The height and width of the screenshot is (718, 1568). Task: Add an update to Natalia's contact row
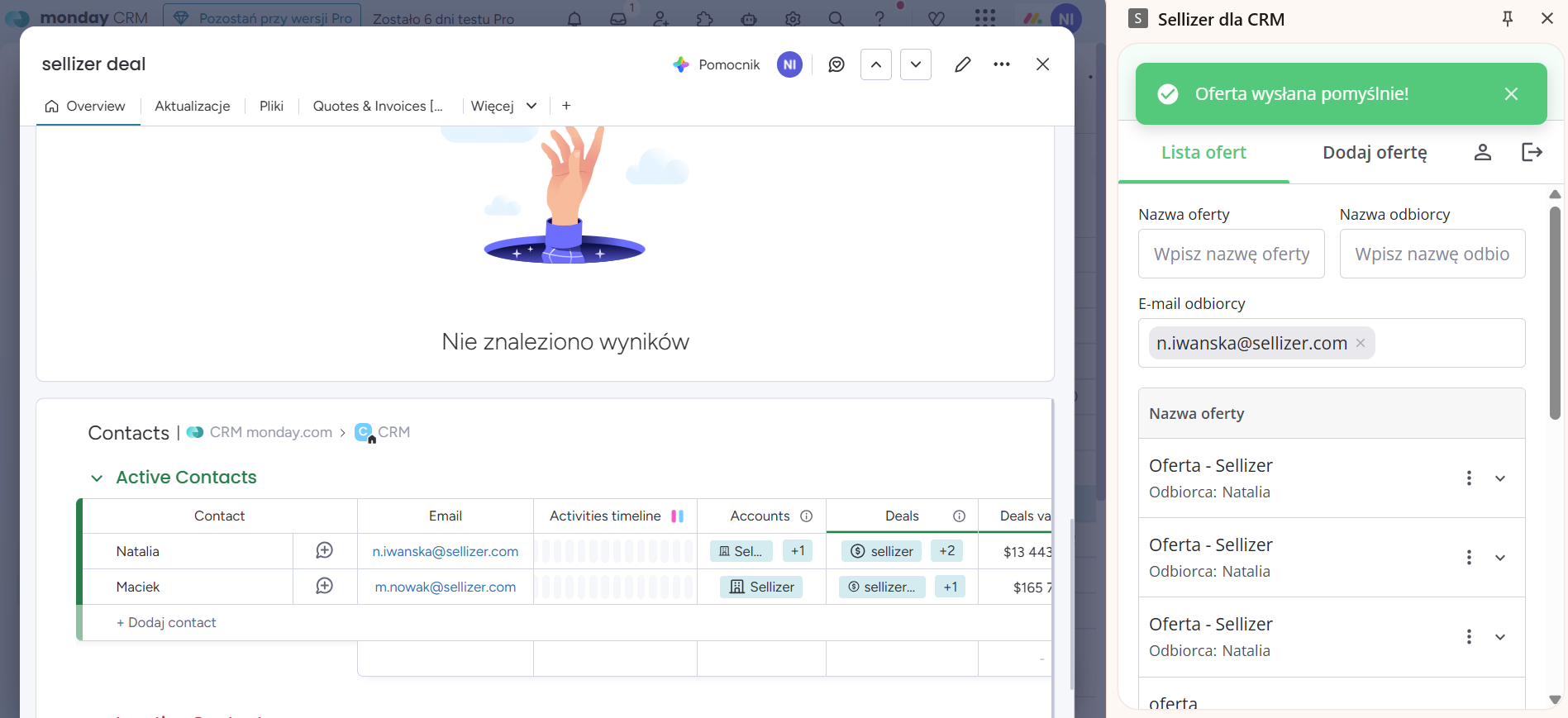325,551
